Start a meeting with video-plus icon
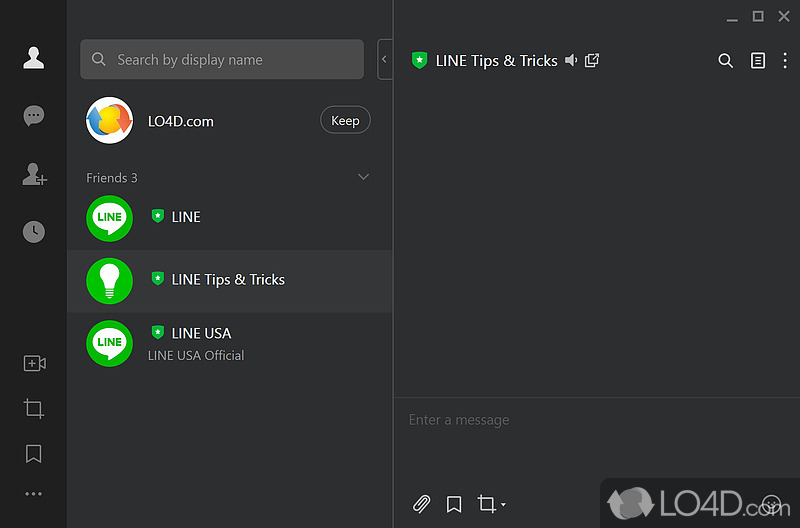The image size is (800, 528). pyautogui.click(x=34, y=363)
